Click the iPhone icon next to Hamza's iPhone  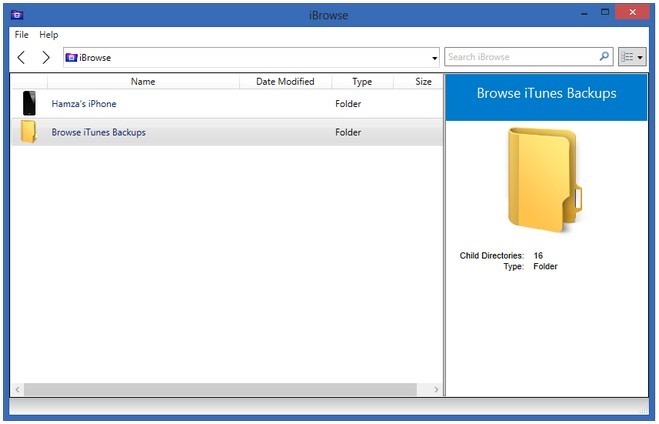pyautogui.click(x=29, y=103)
